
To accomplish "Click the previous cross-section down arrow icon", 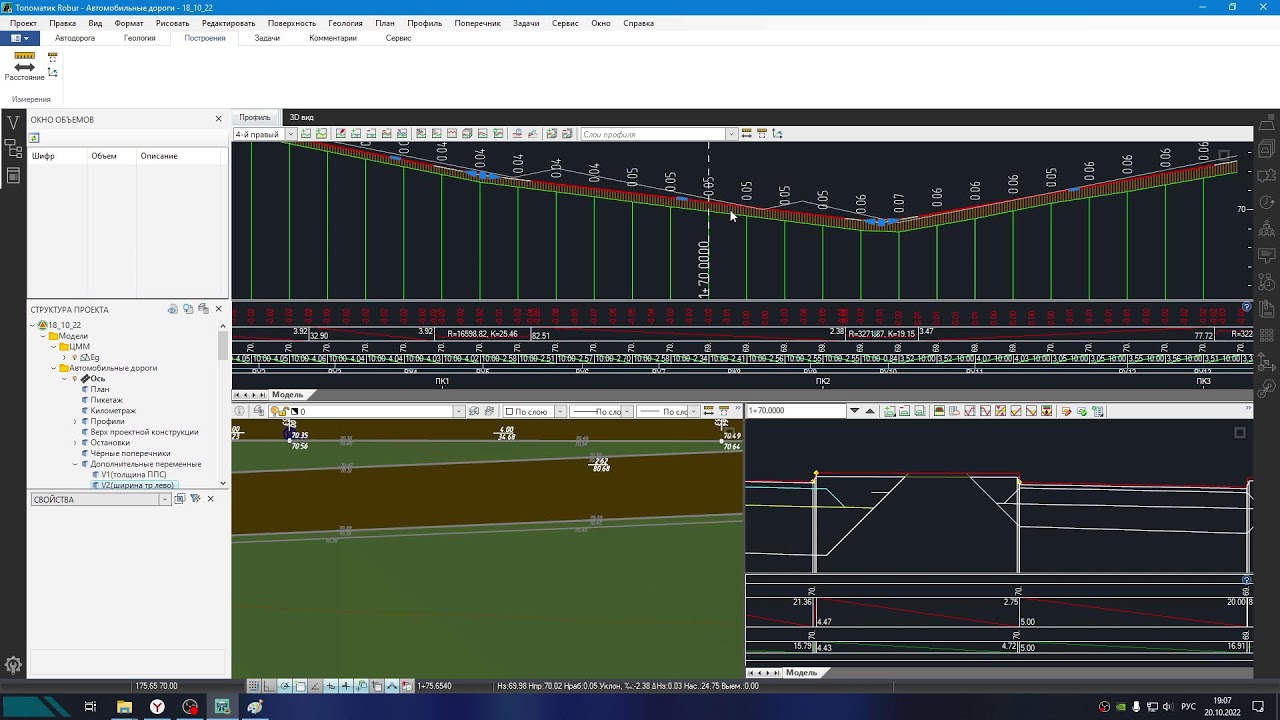I will [854, 411].
